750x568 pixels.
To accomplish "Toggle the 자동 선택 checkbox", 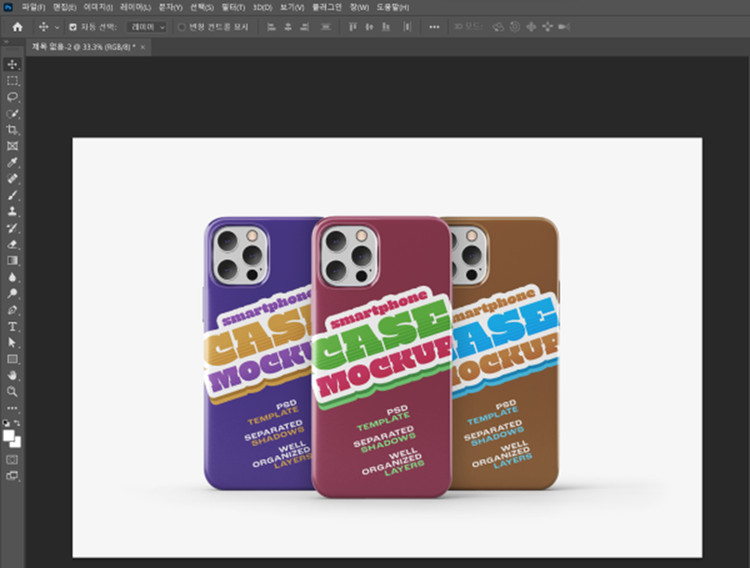I will 73,27.
